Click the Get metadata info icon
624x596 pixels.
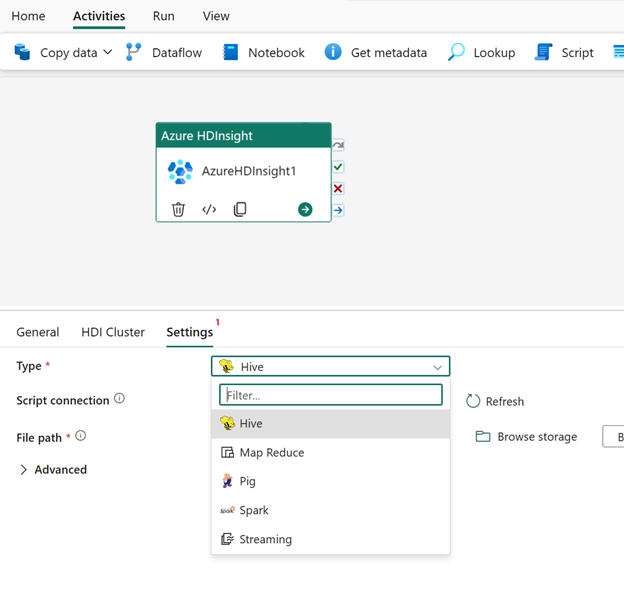click(x=333, y=52)
